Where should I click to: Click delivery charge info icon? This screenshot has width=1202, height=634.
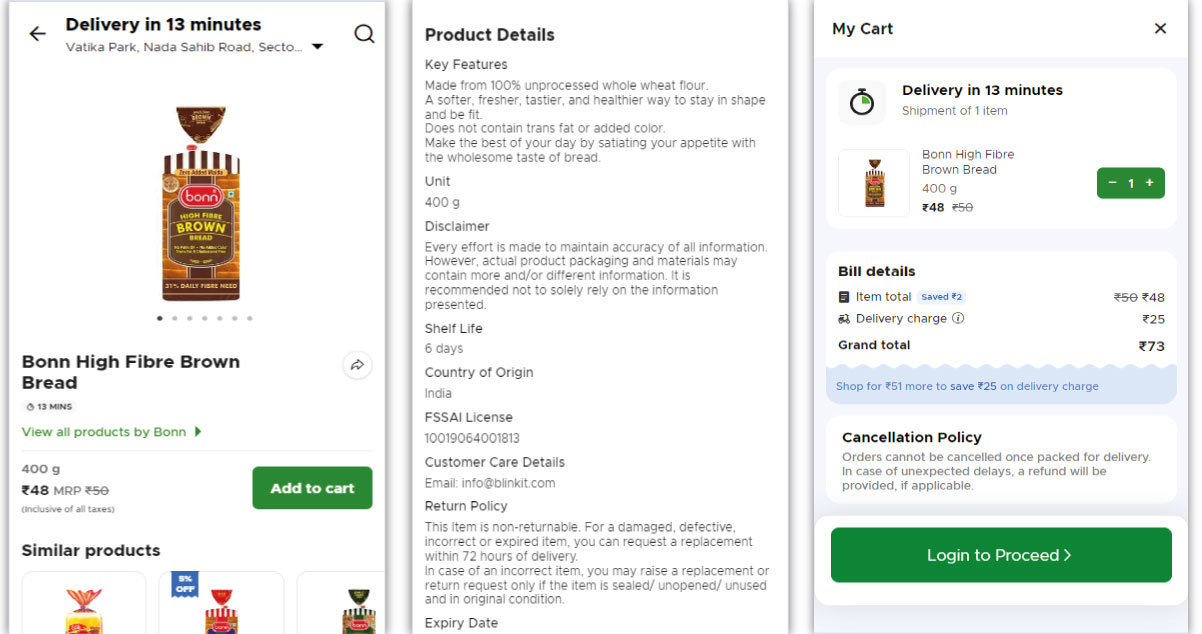(x=958, y=319)
